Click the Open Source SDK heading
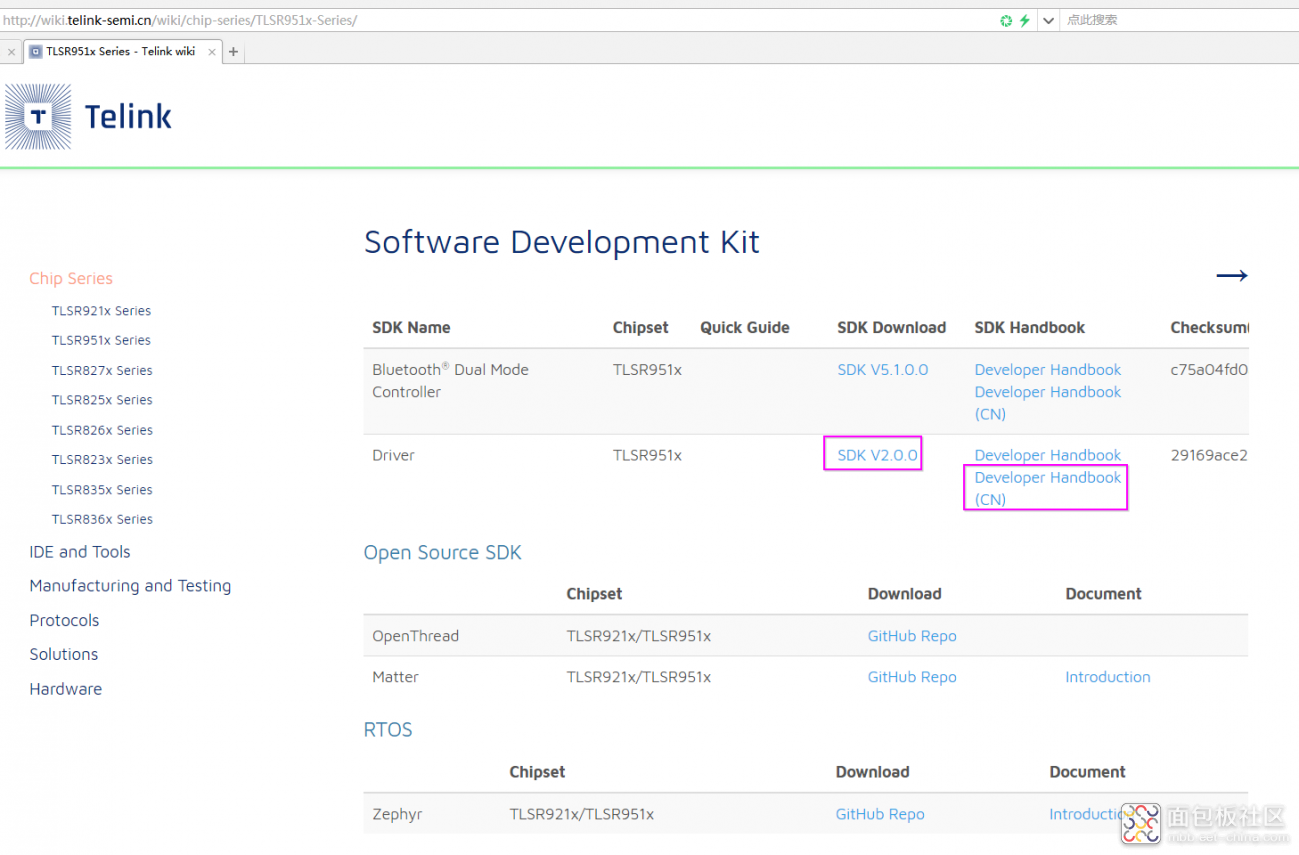 point(443,553)
